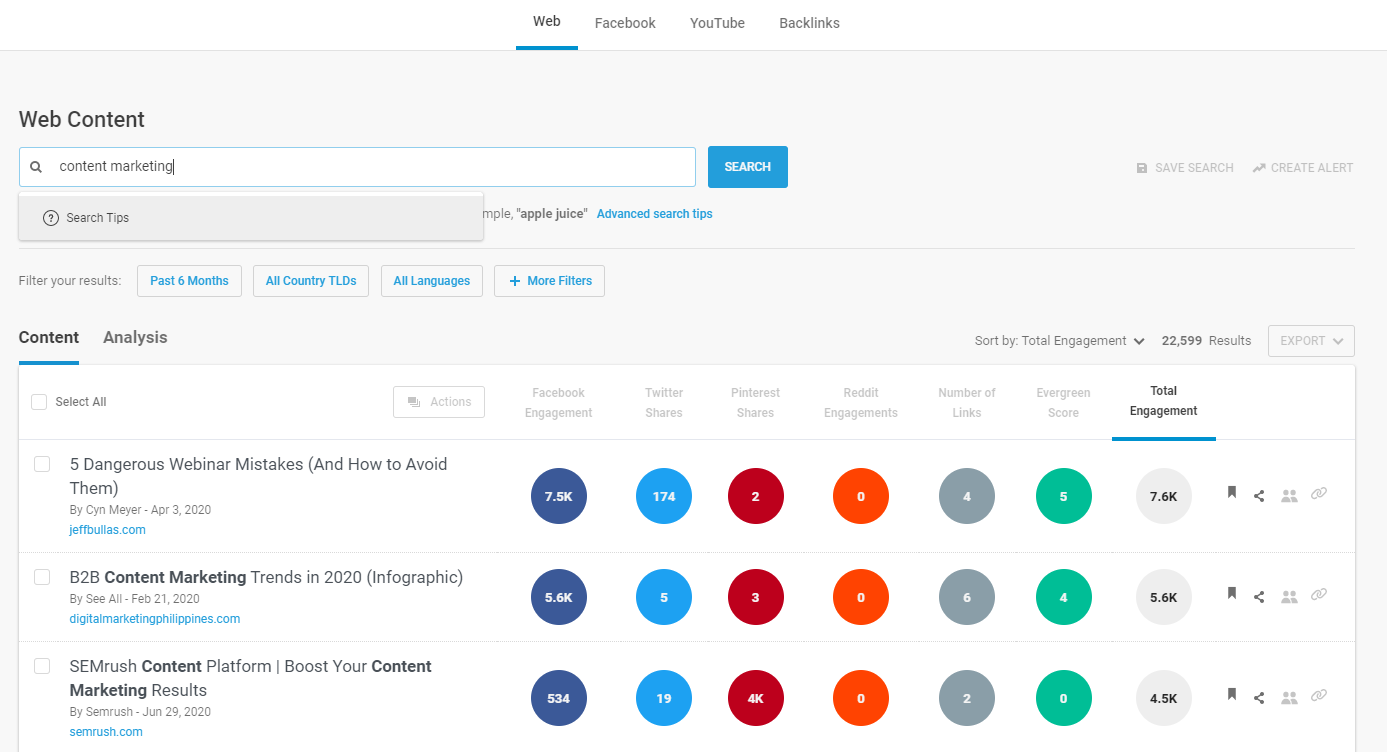
Task: Expand the All Languages filter
Action: (431, 281)
